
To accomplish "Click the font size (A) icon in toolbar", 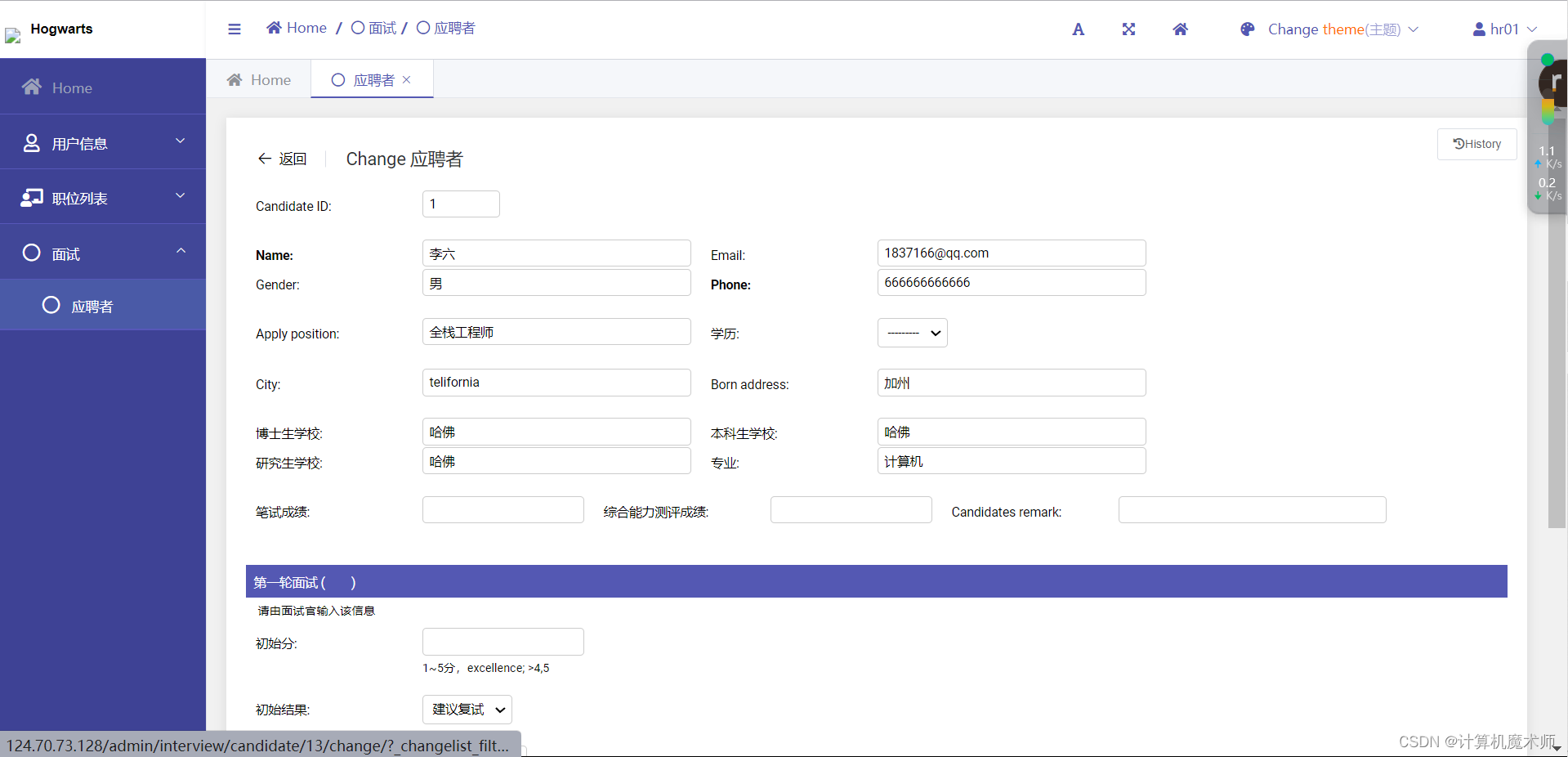I will click(1077, 29).
